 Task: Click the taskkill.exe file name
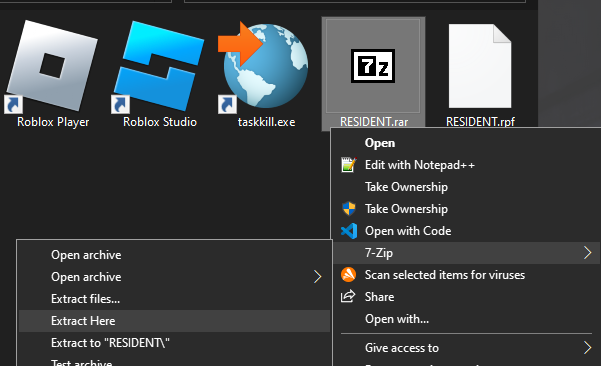pos(266,122)
